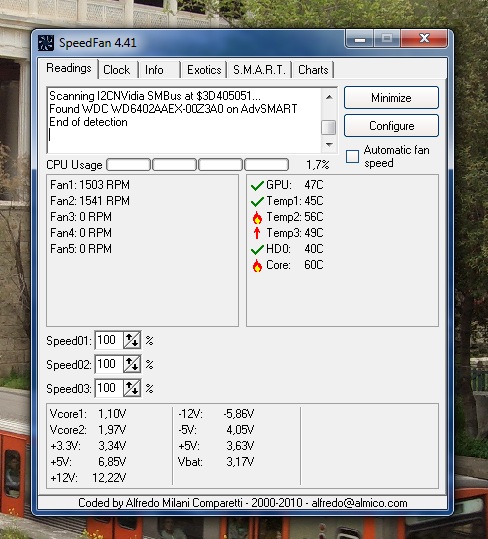488x539 pixels.
Task: Click the Speed01 spinner arrows
Action: click(132, 340)
